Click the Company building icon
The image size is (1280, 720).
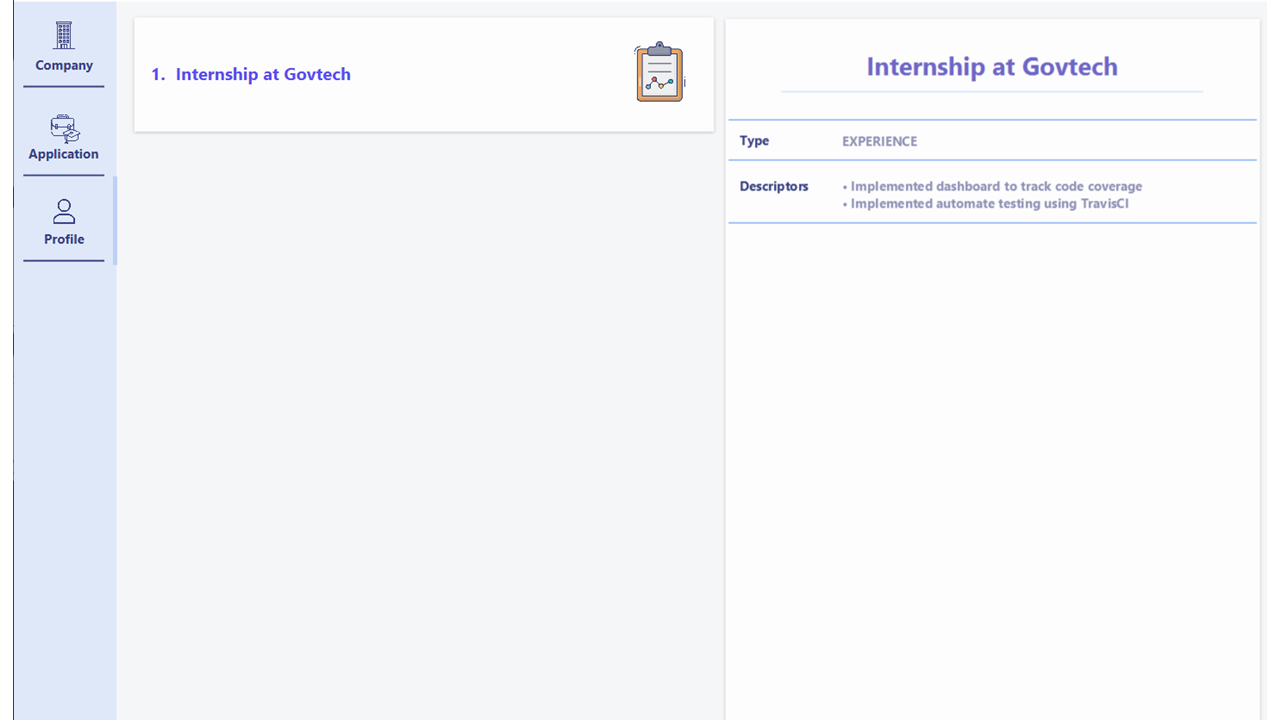tap(64, 35)
